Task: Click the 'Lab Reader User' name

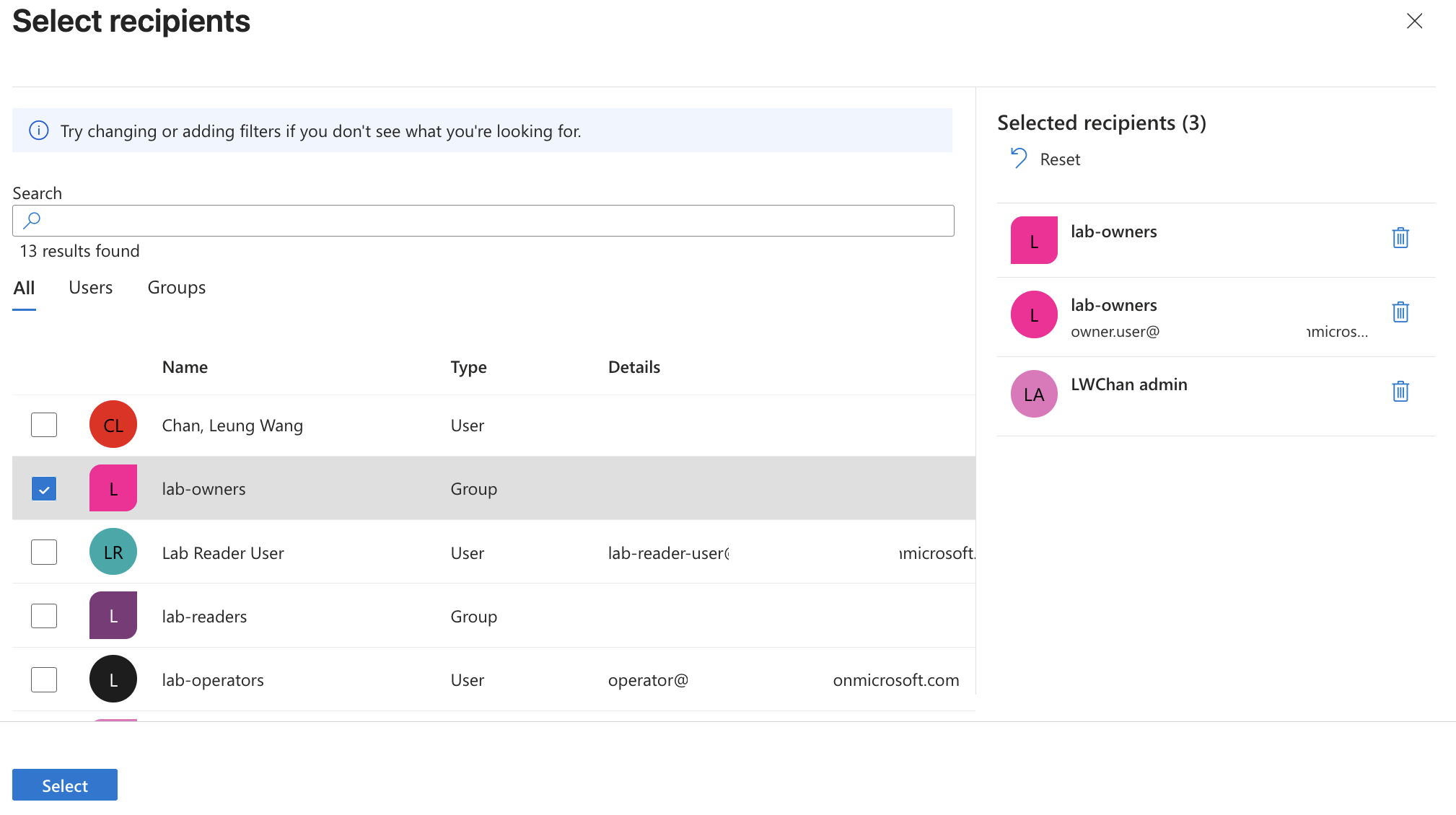Action: (x=223, y=553)
